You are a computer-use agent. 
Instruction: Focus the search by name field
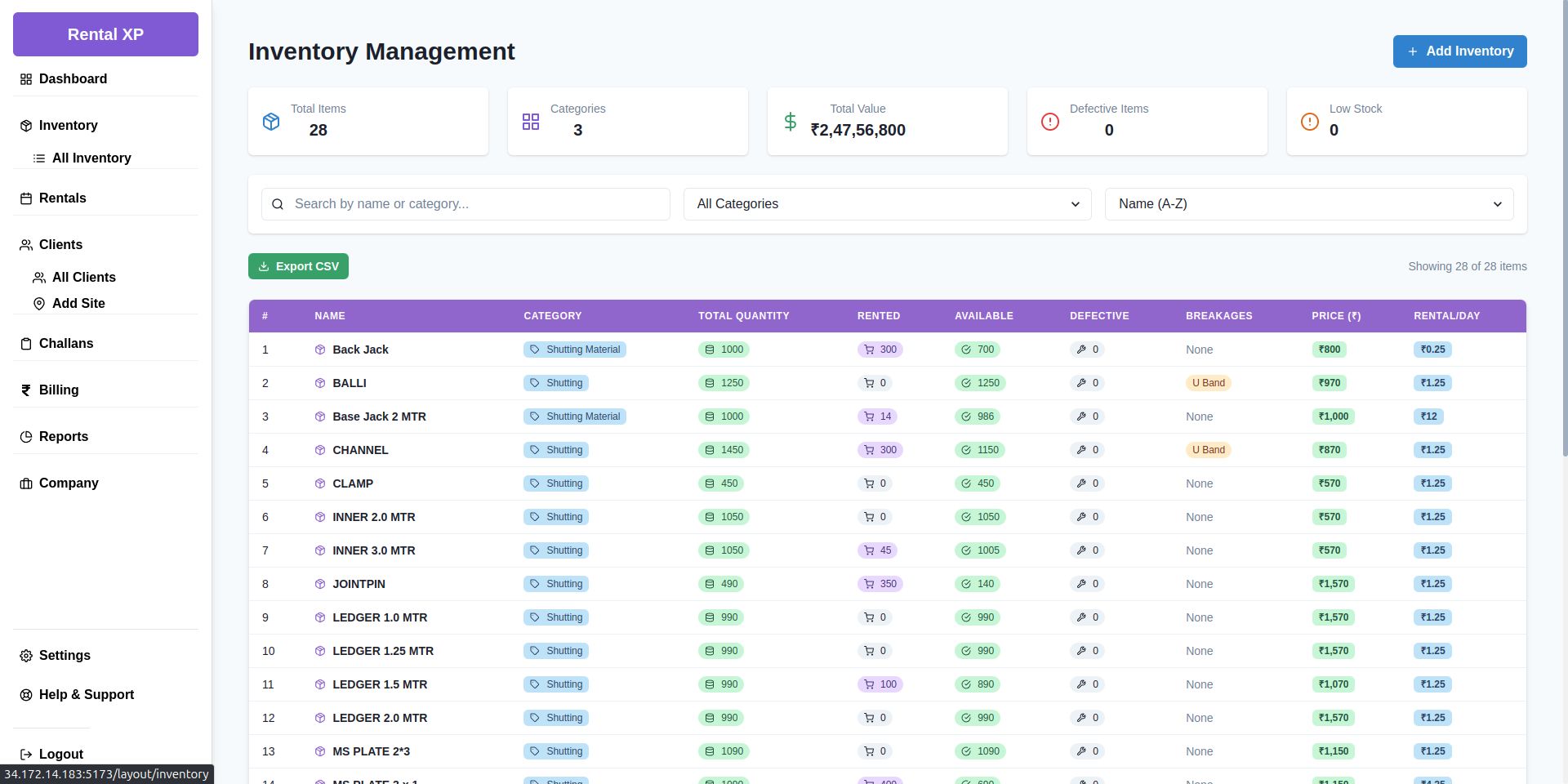478,204
